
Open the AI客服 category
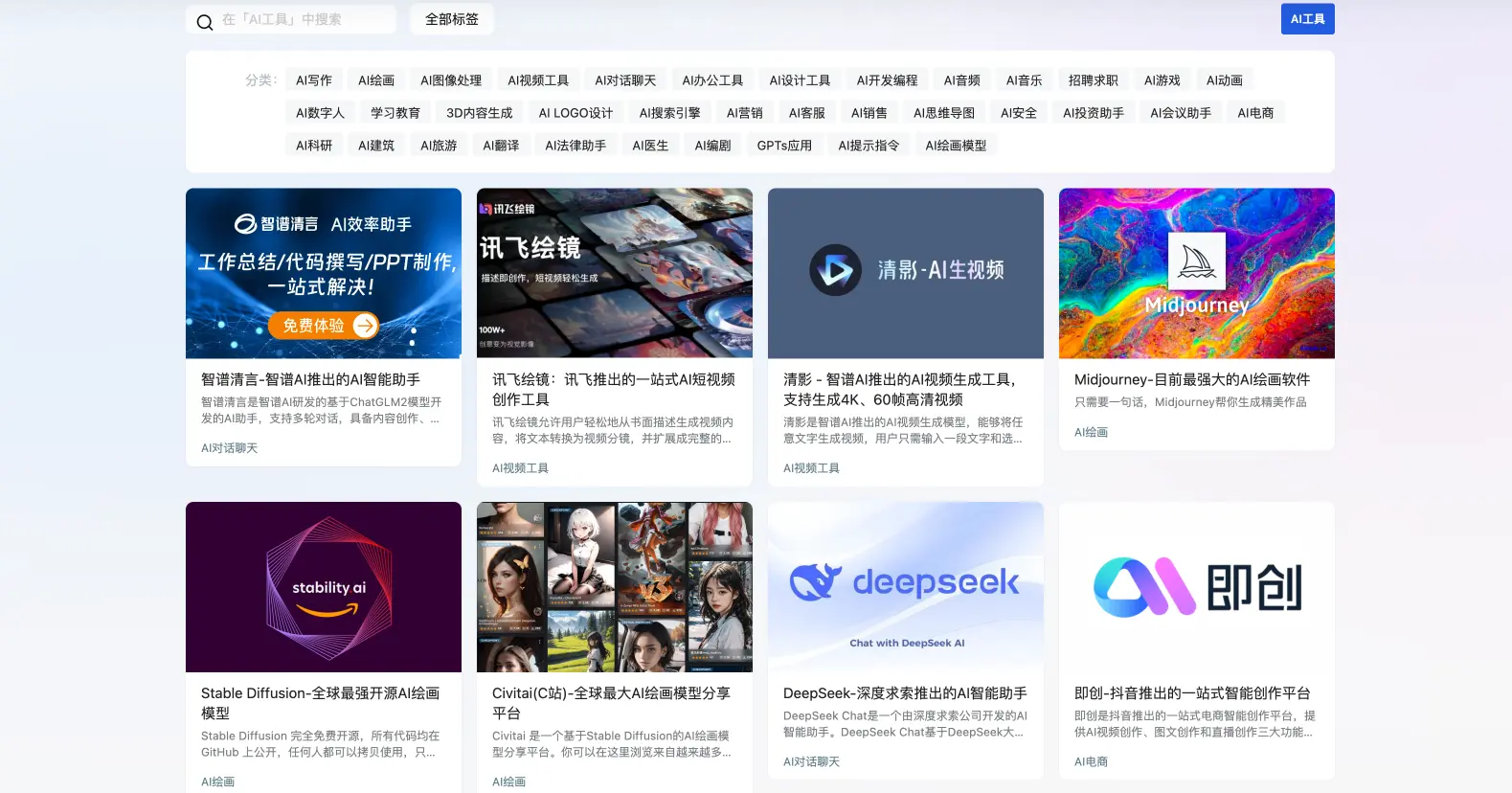[x=807, y=113]
